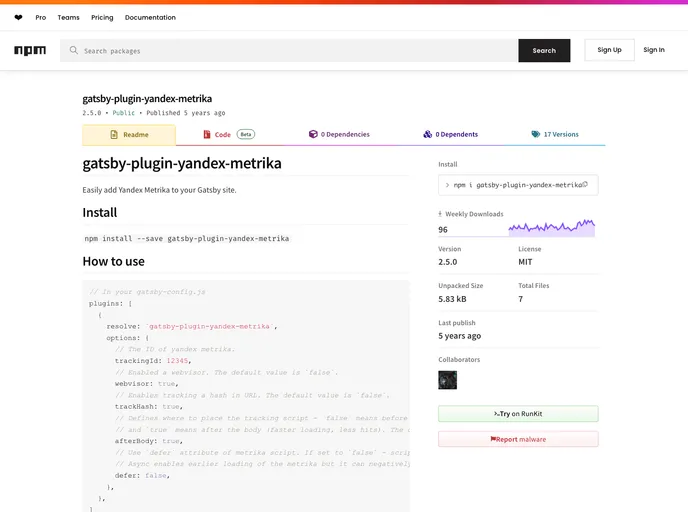Click the npm logo
The width and height of the screenshot is (688, 512).
tap(30, 50)
